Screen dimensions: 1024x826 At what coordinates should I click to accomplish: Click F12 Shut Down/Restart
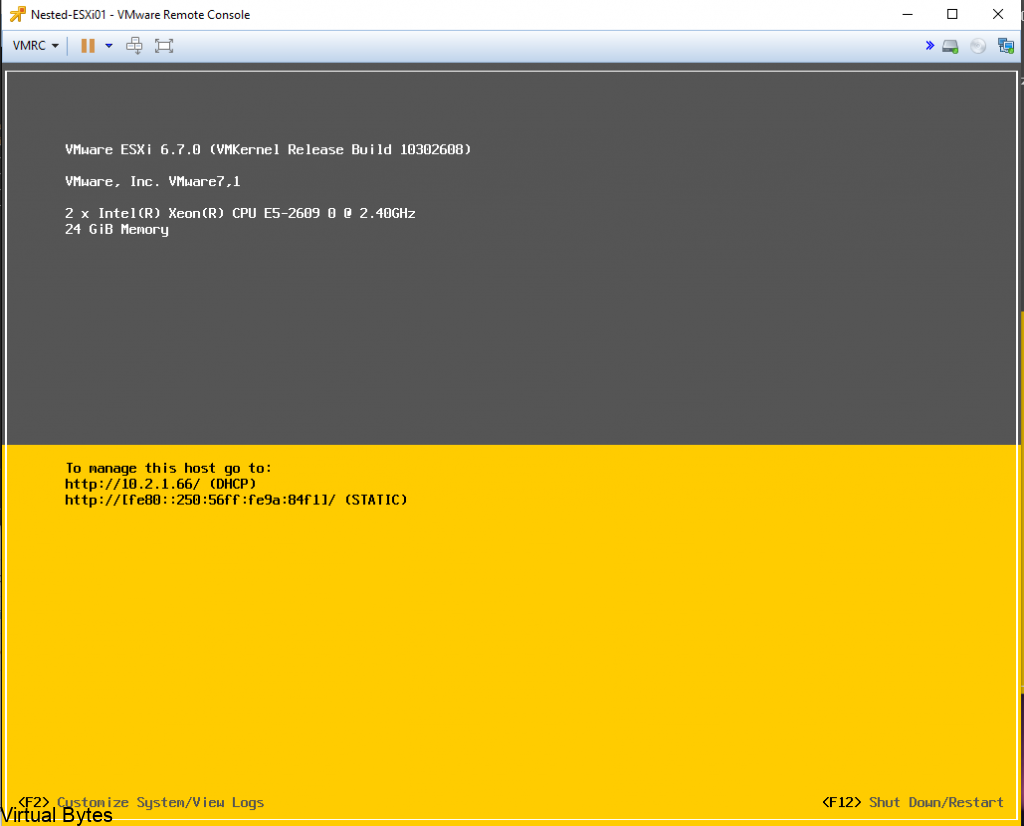pos(912,802)
